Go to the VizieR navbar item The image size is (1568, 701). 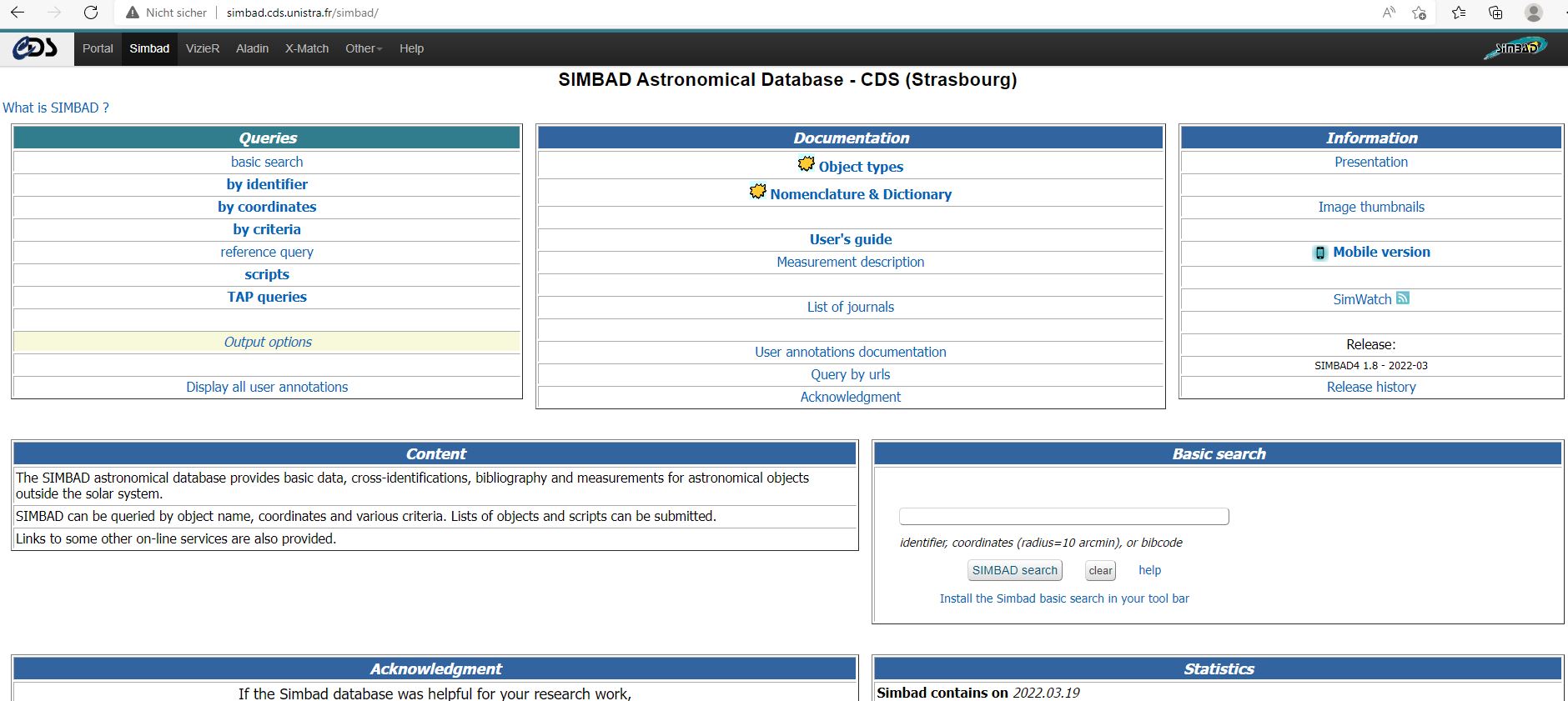203,48
